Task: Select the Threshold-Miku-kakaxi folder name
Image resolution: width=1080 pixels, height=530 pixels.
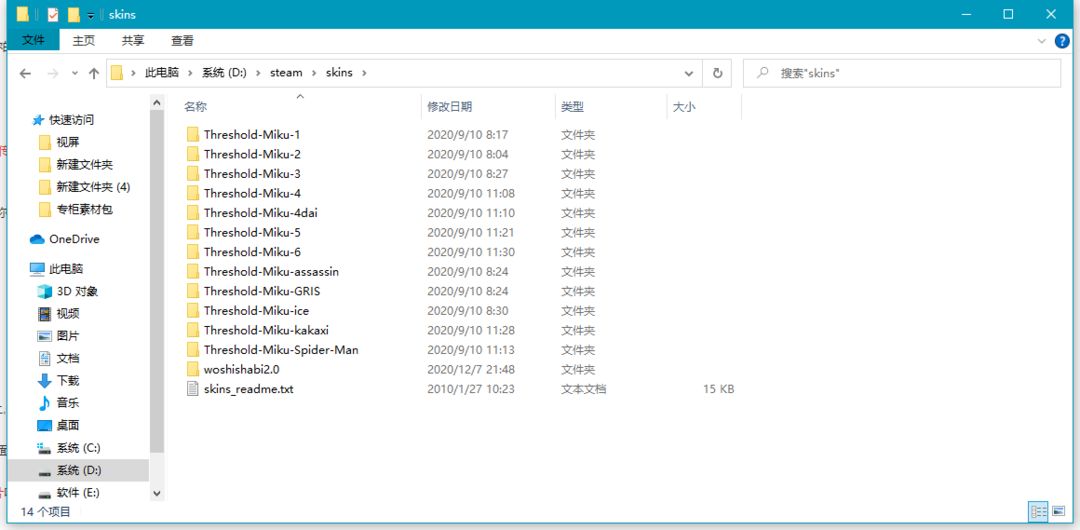Action: 266,330
